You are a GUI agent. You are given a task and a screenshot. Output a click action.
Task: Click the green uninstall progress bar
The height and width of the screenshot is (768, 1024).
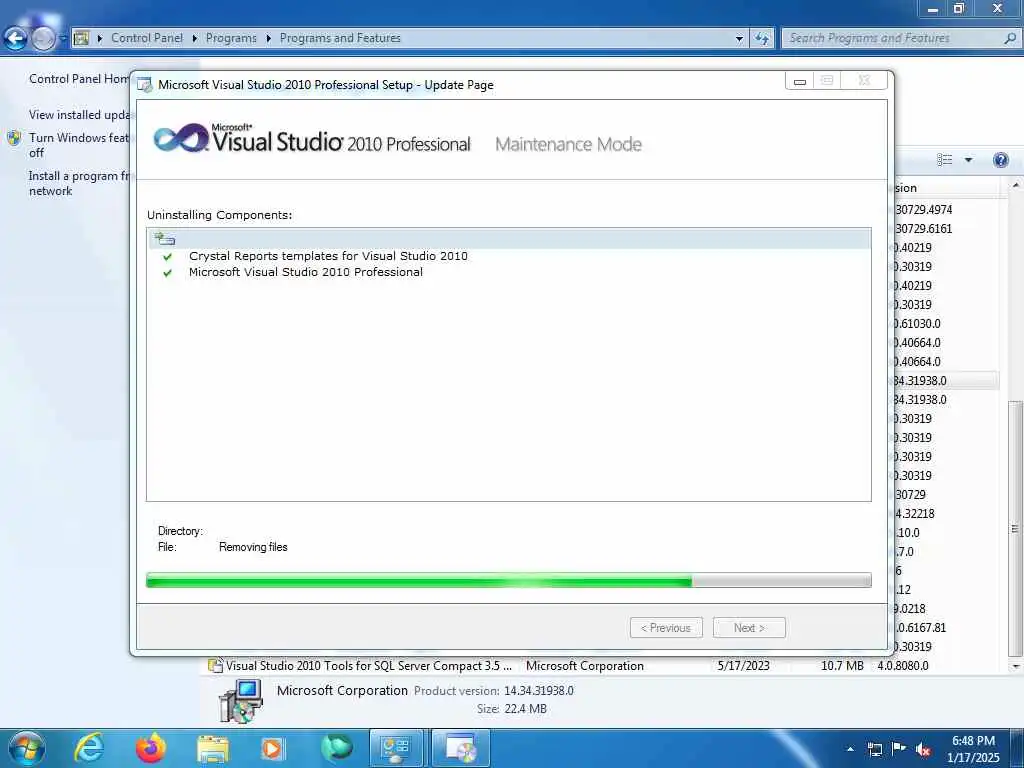tap(509, 580)
